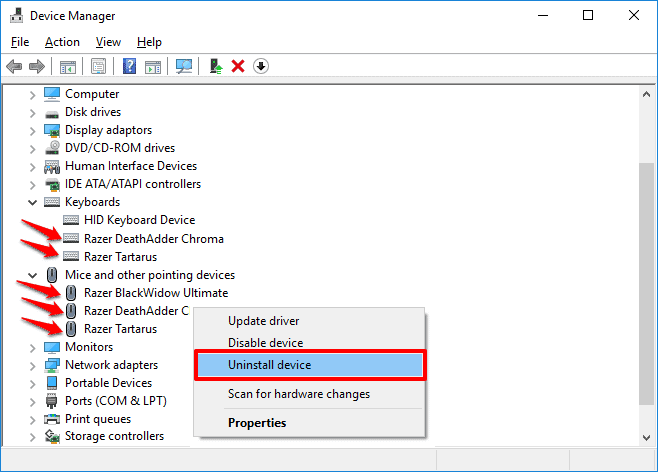Select the Monitors label
This screenshot has width=658, height=472.
tap(89, 347)
